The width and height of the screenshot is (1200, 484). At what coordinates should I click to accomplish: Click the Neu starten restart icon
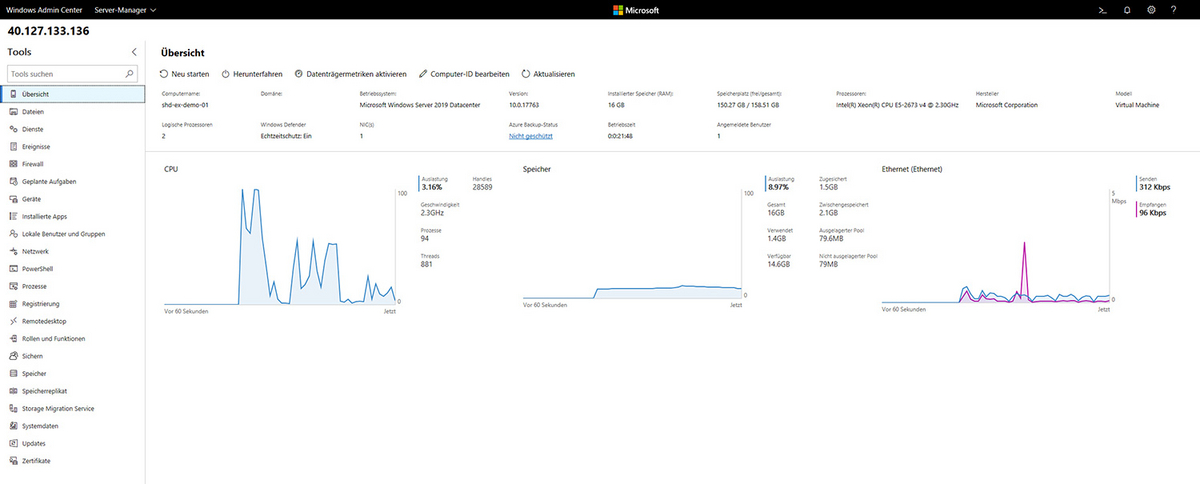tap(165, 74)
